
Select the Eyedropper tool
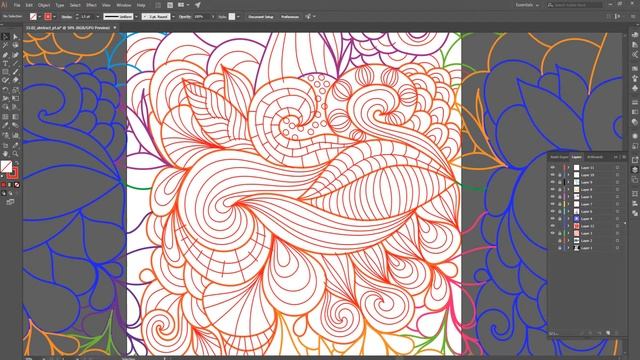click(x=5, y=125)
